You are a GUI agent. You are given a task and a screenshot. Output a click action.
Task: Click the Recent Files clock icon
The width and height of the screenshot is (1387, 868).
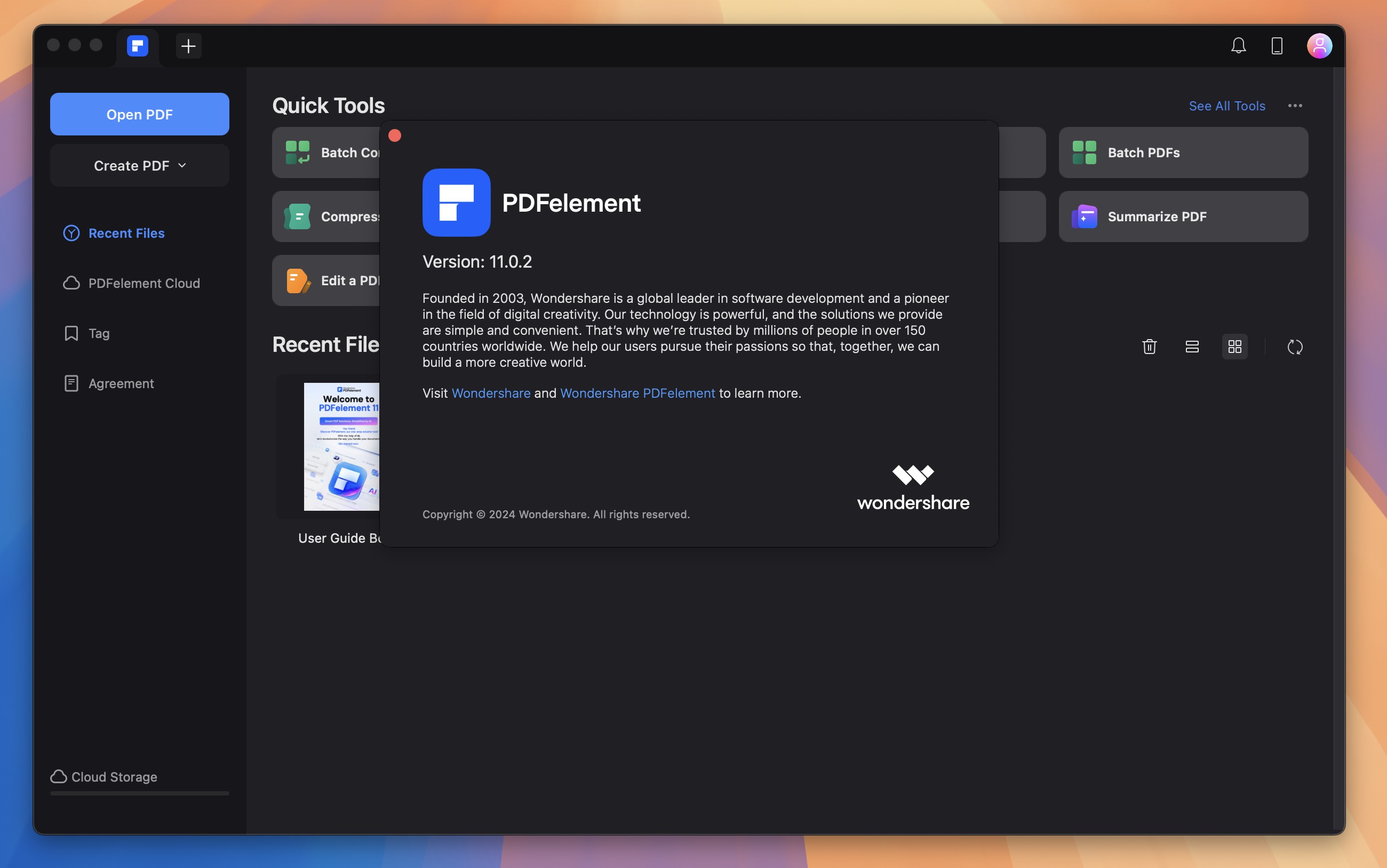[71, 233]
